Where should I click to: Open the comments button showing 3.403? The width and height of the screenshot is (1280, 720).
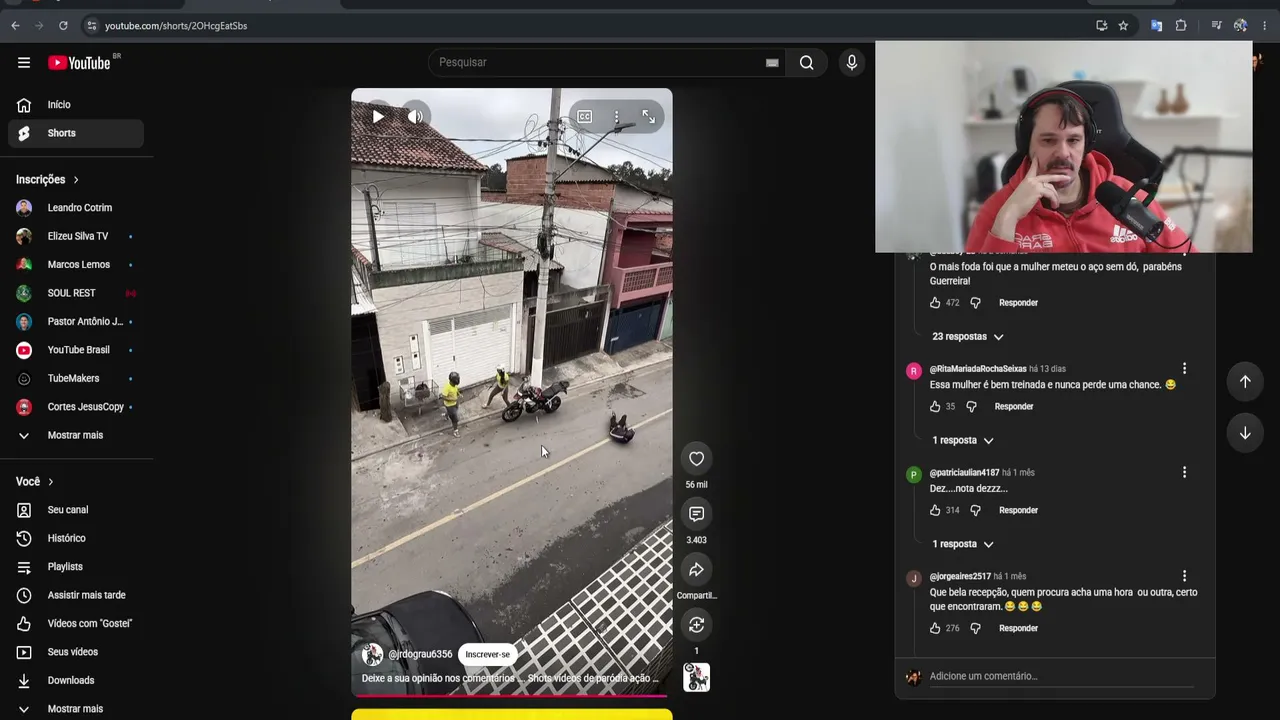[696, 514]
